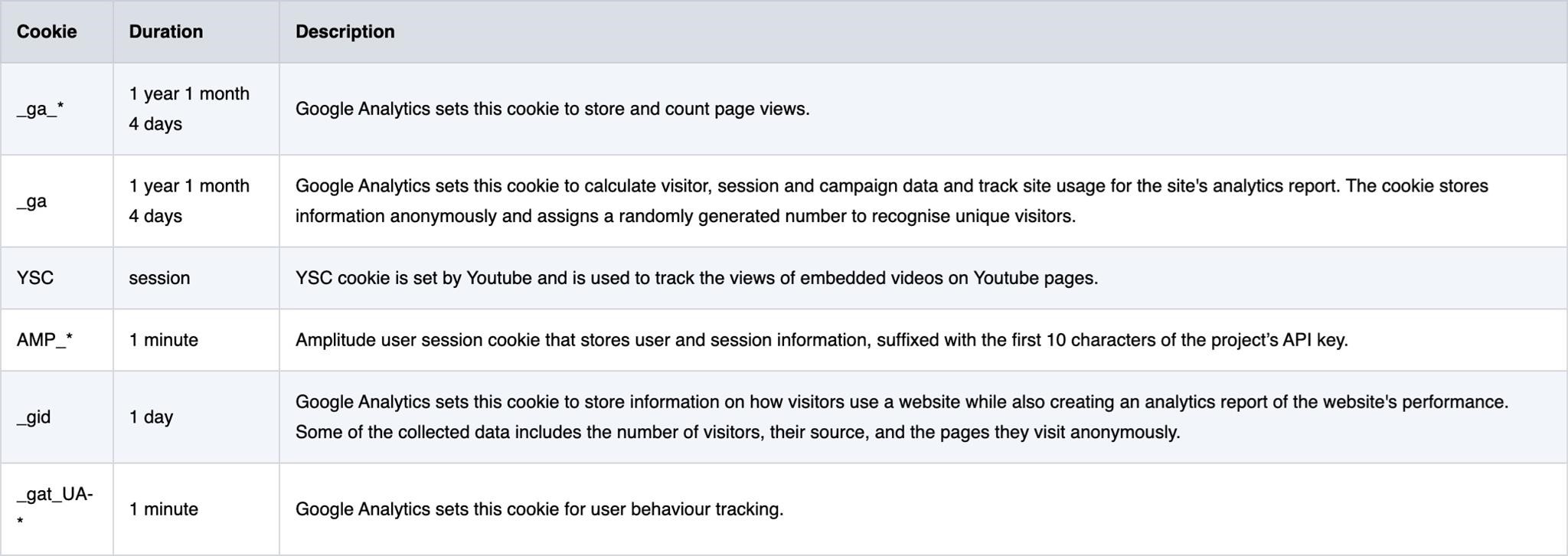Click the _ga_* row duration cell
1568x556 pixels.
(x=196, y=109)
